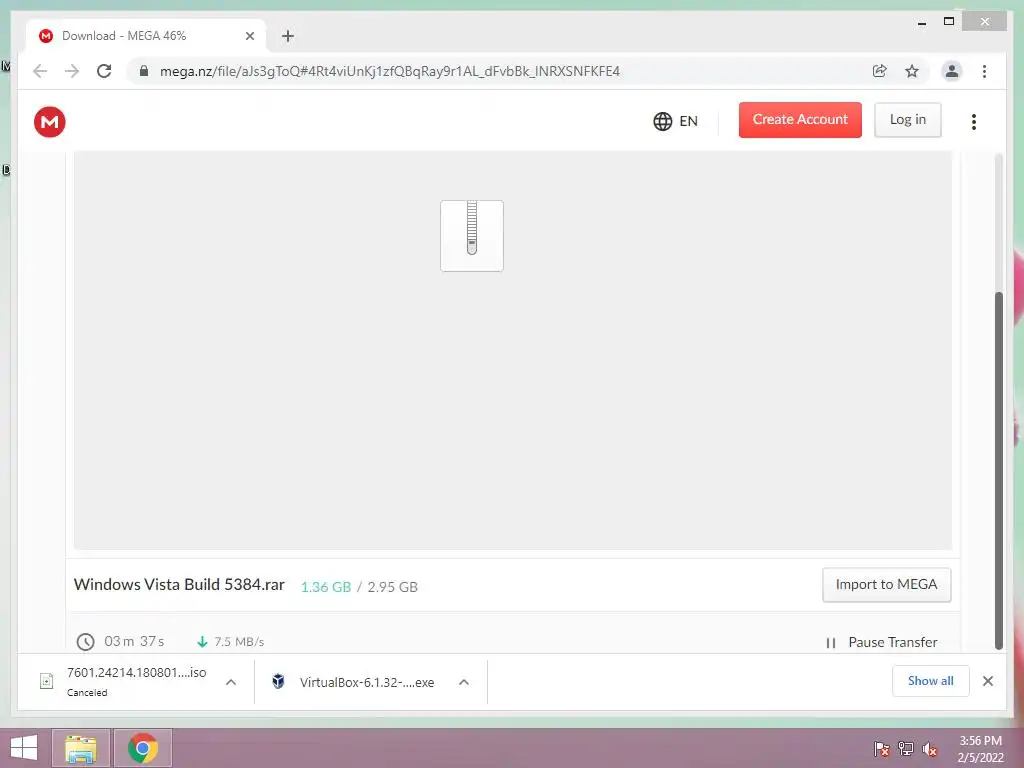
Task: Open the Chrome three-dot menu
Action: point(984,71)
